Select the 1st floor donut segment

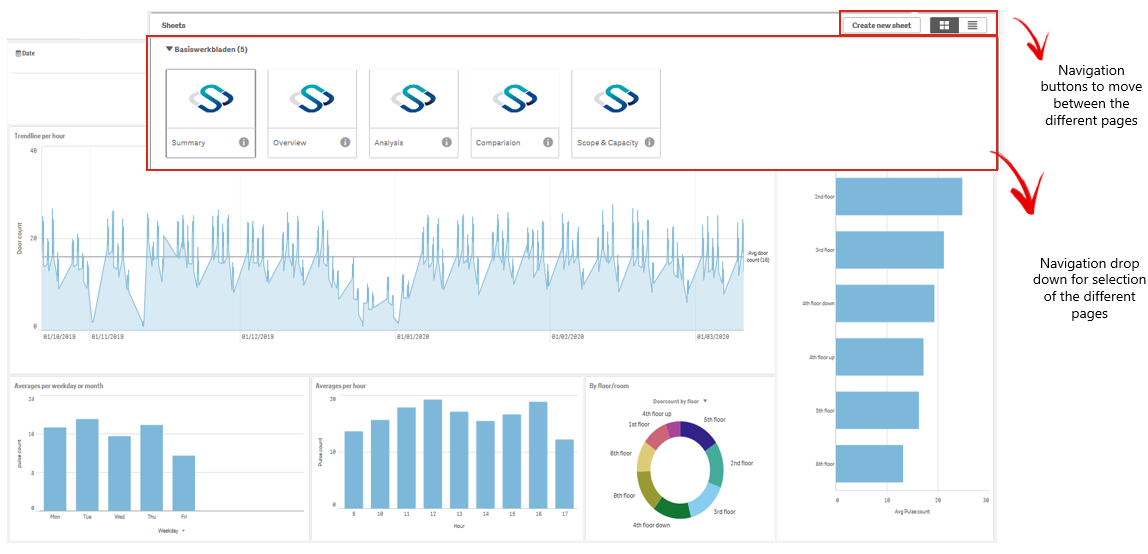(x=657, y=437)
